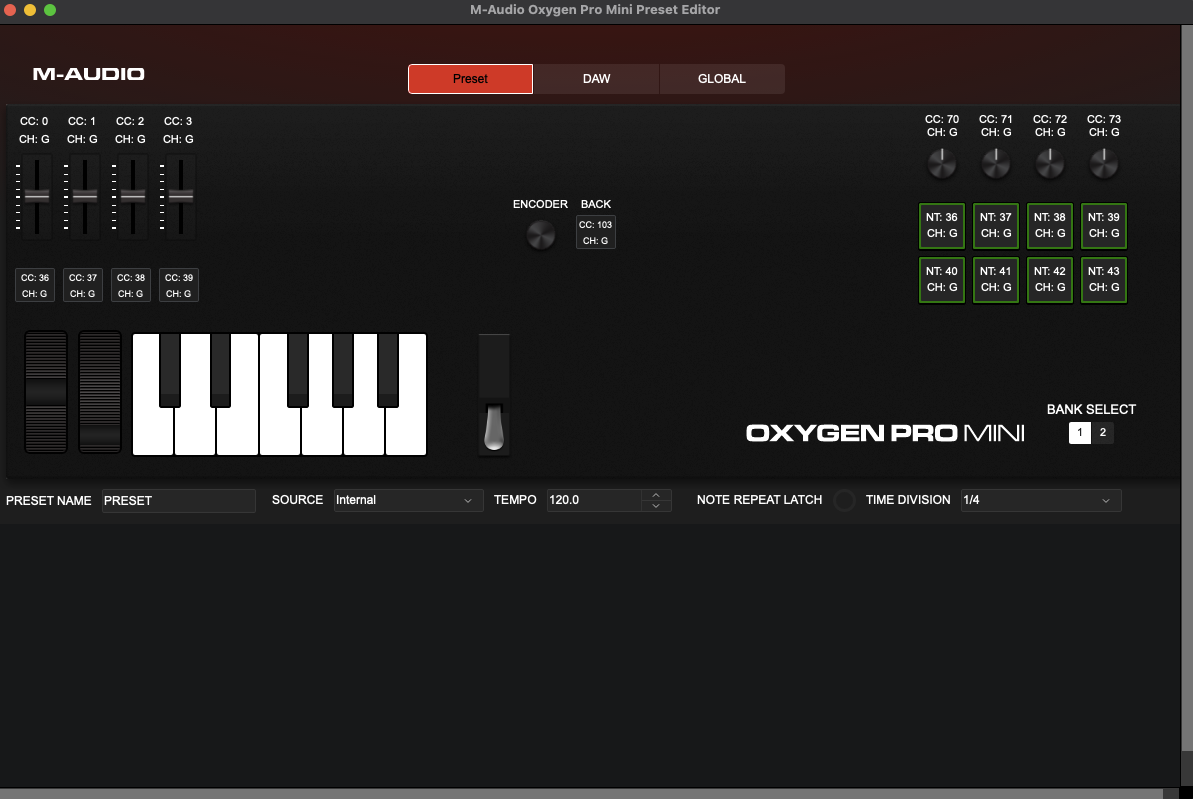Open the GLOBAL tab
Image resolution: width=1193 pixels, height=799 pixels.
pyautogui.click(x=722, y=79)
